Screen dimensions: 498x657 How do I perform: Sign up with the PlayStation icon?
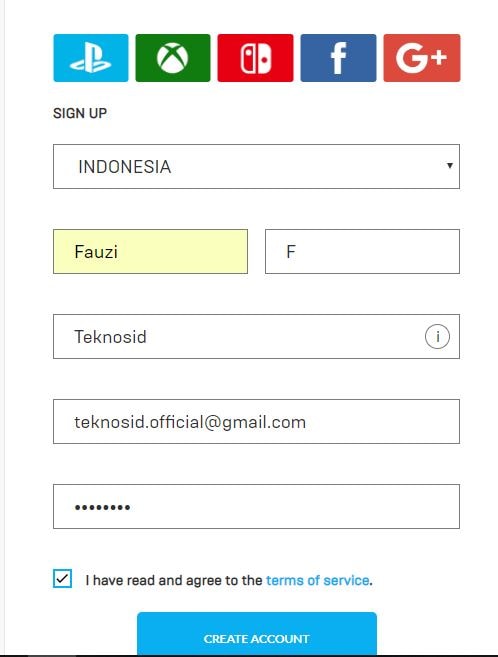pyautogui.click(x=91, y=58)
